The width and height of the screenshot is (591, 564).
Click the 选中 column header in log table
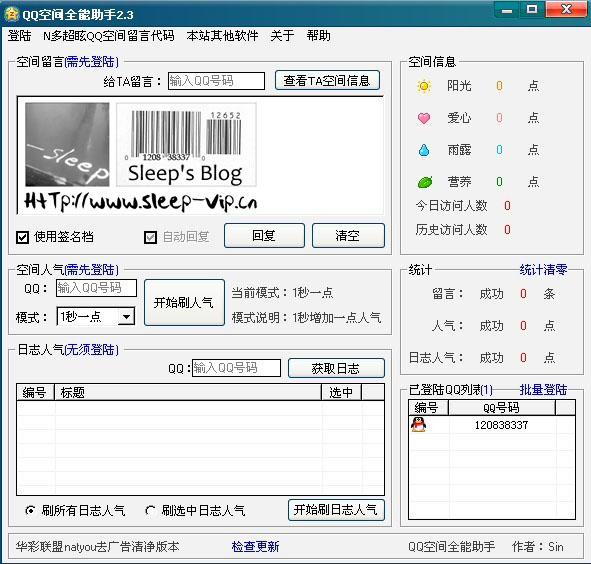[x=341, y=392]
